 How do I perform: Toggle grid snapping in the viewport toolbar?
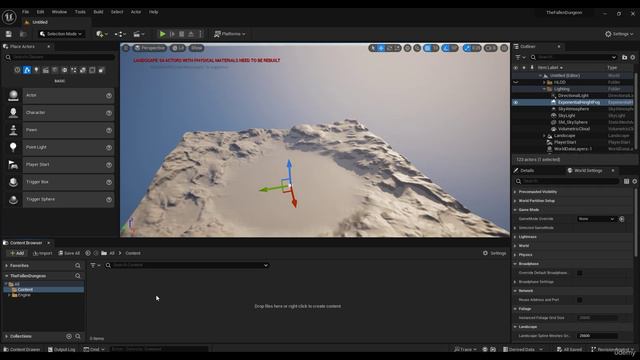[x=427, y=48]
